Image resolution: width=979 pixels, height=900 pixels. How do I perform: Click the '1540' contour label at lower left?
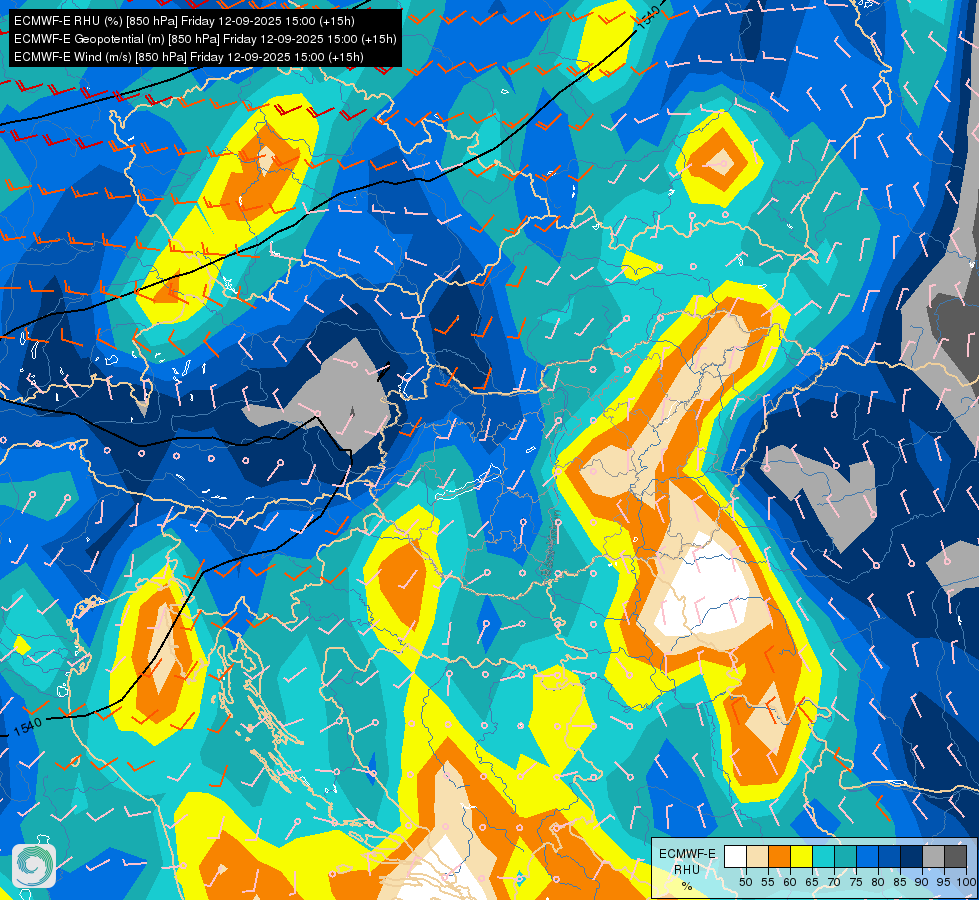[27, 726]
